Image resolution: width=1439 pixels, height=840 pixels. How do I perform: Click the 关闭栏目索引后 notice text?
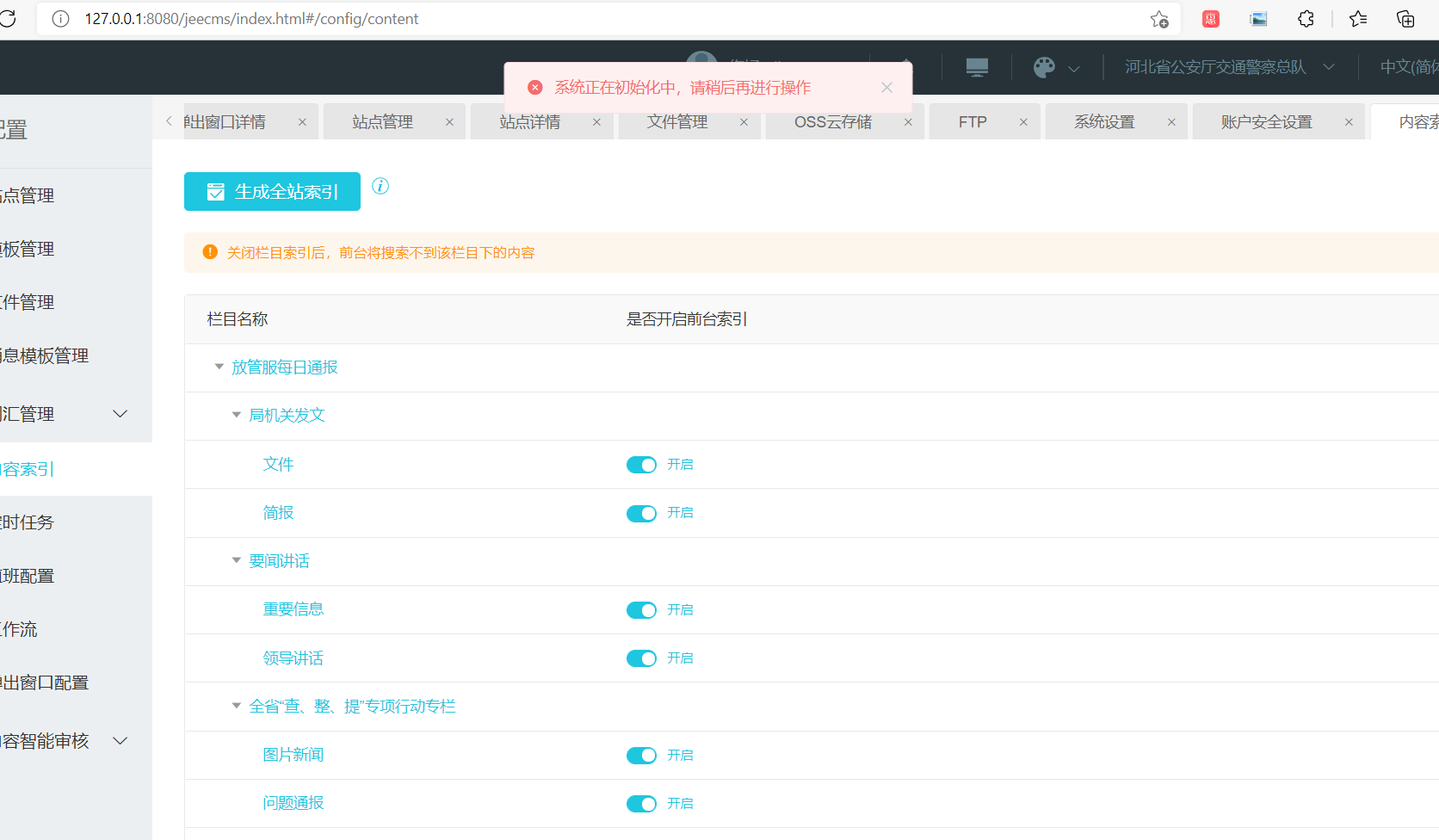[x=380, y=253]
